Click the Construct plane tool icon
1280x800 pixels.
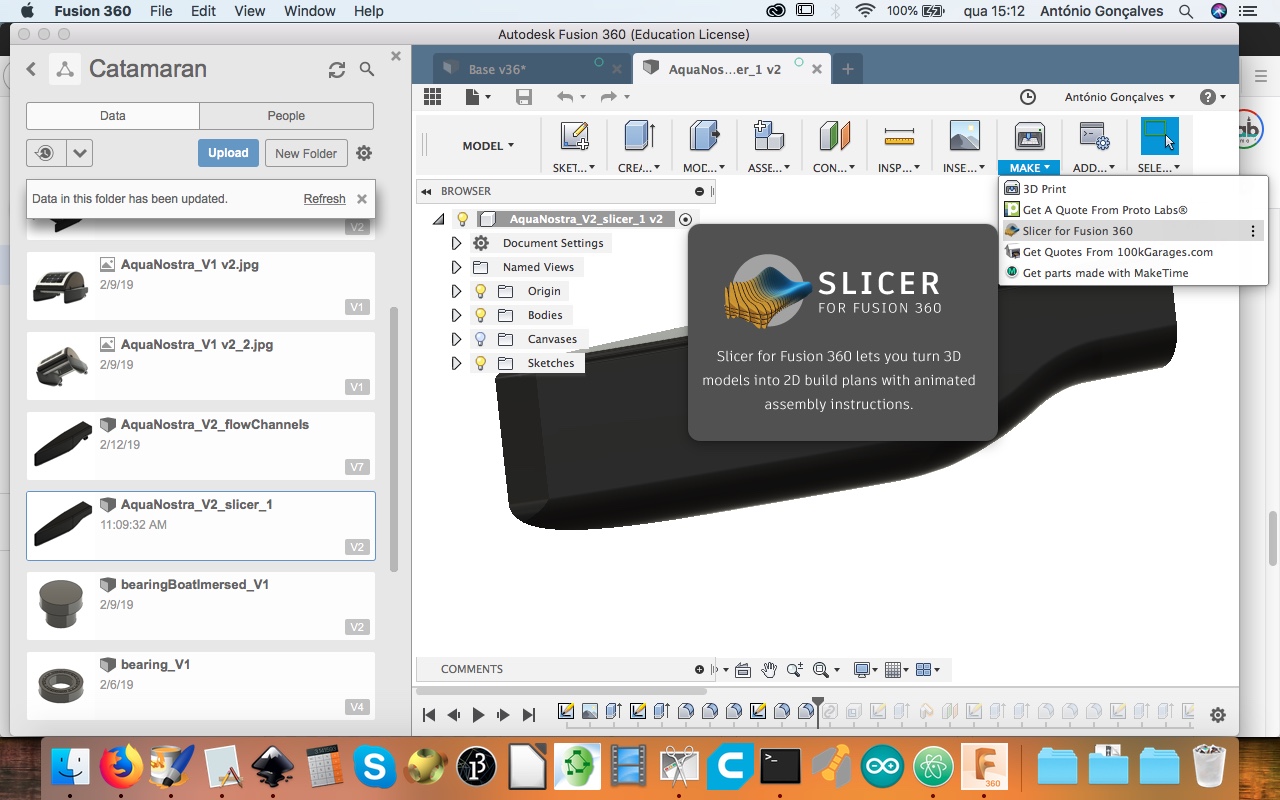[834, 136]
